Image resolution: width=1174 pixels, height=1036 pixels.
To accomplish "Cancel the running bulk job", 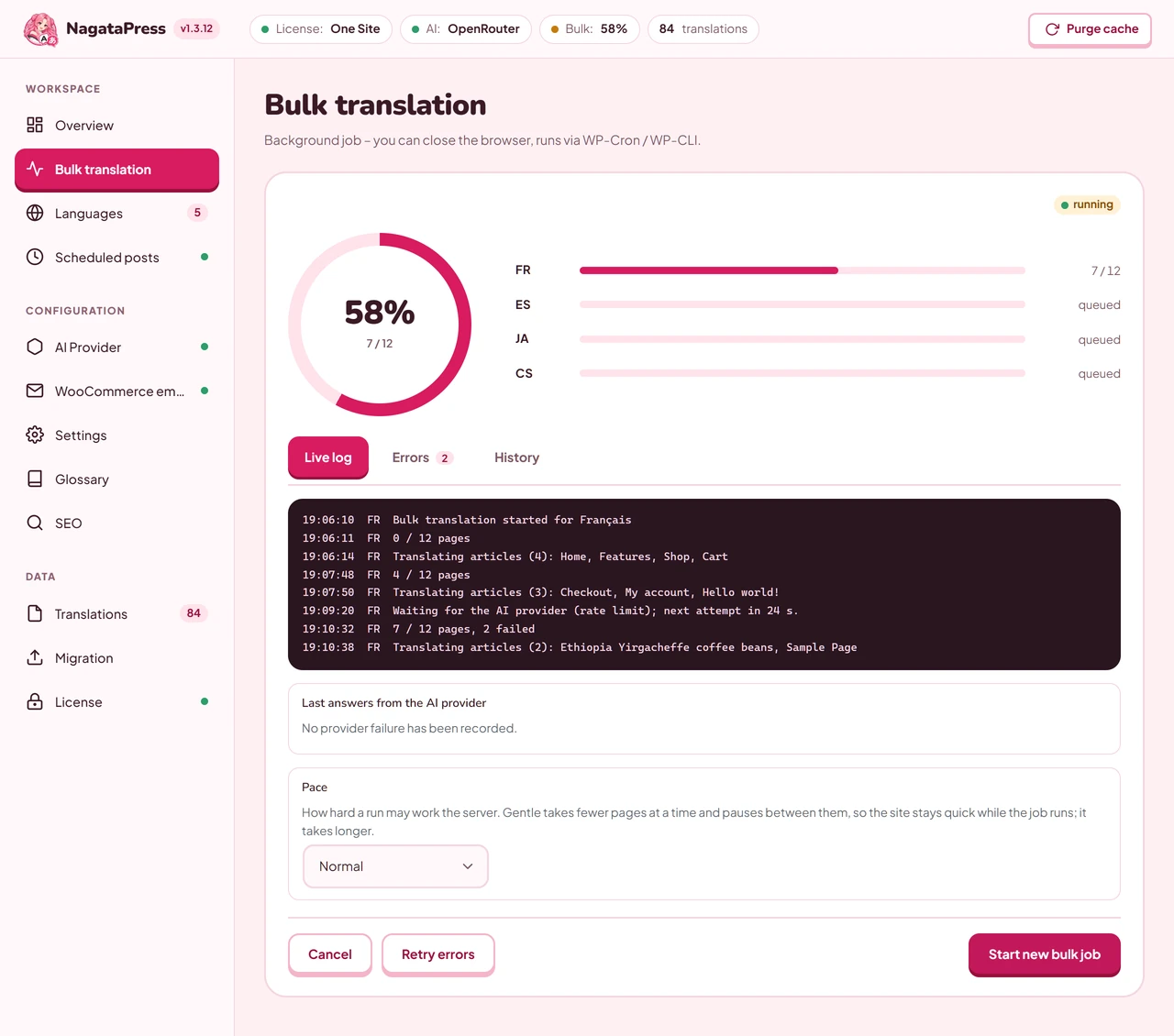I will point(330,954).
